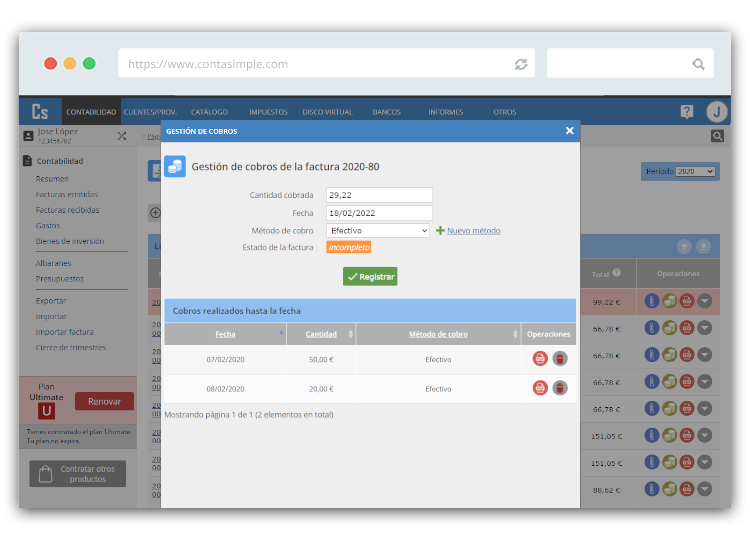
Task: Click the Cantidad cobrada input field
Action: 379,195
